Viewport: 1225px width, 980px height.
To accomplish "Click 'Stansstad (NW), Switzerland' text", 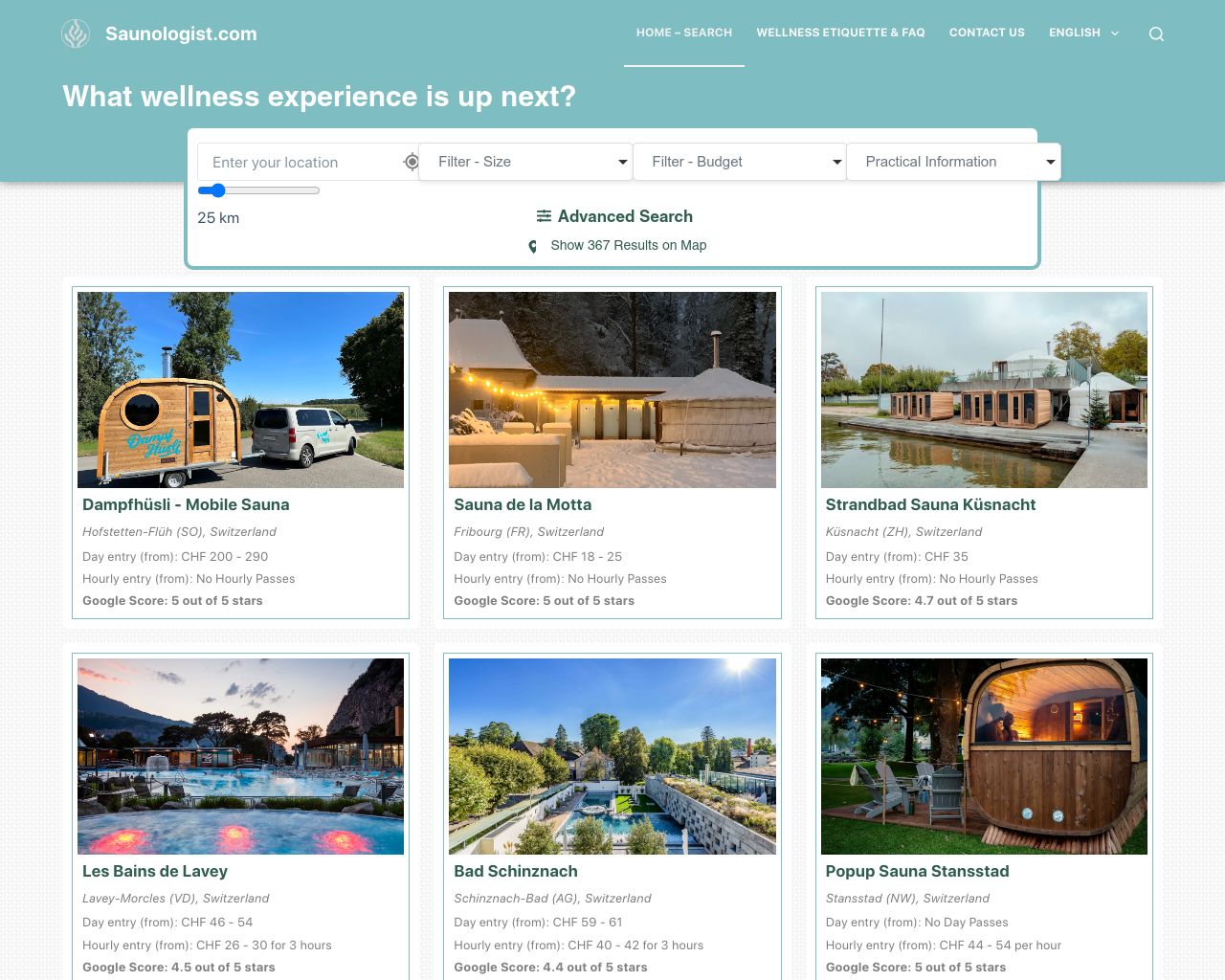I will pyautogui.click(x=907, y=898).
